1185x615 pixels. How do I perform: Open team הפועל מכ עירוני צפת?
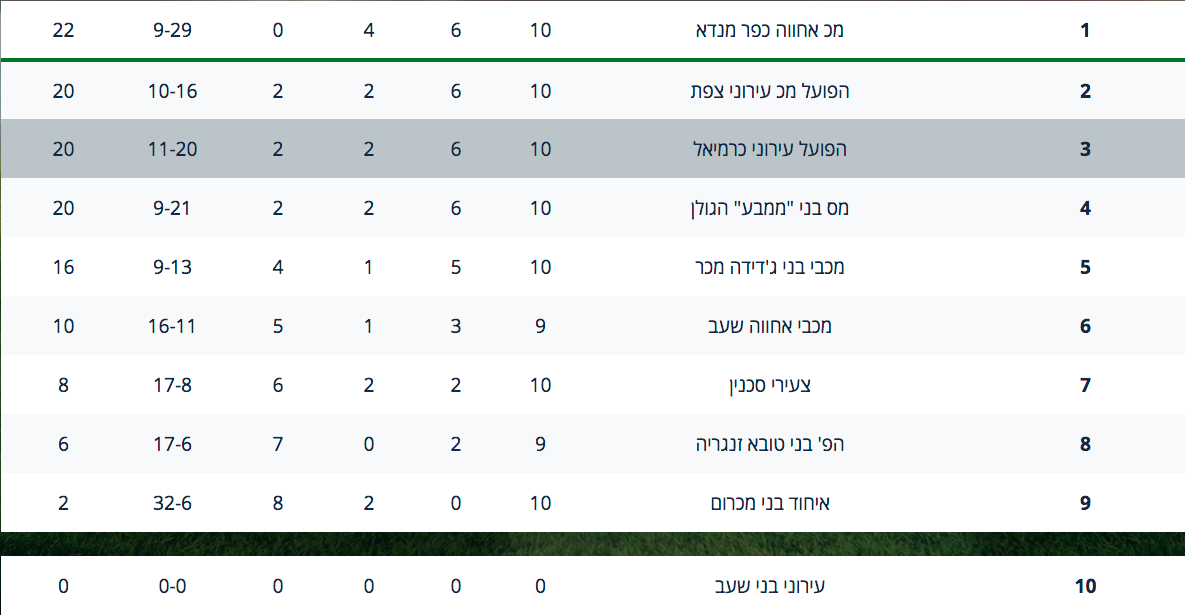tap(769, 91)
